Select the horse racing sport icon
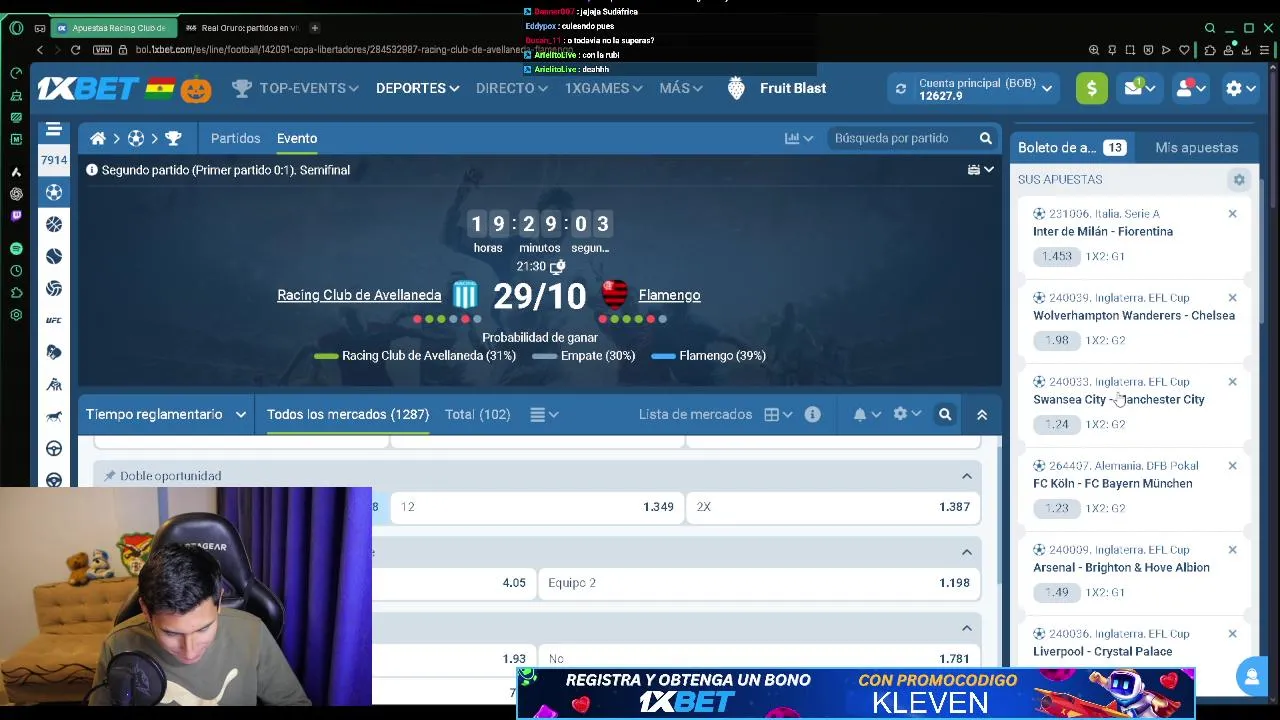The width and height of the screenshot is (1280, 720). [54, 416]
